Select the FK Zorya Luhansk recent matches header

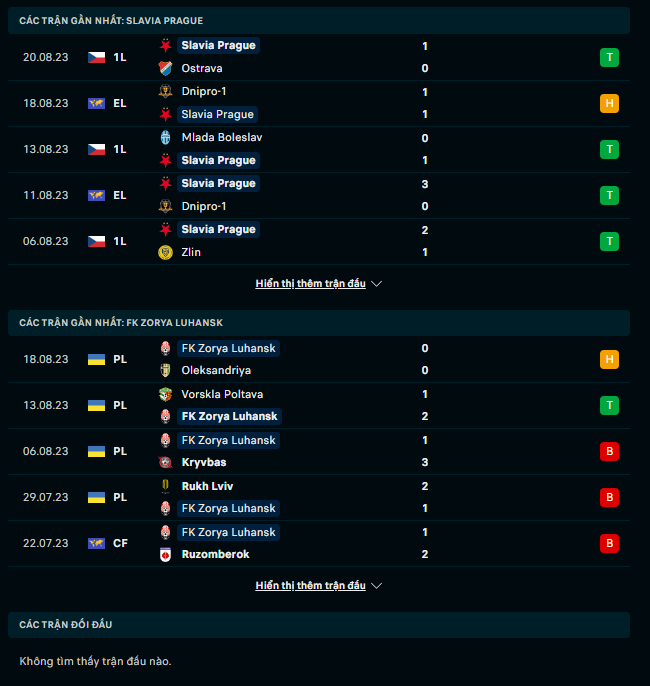tap(121, 323)
